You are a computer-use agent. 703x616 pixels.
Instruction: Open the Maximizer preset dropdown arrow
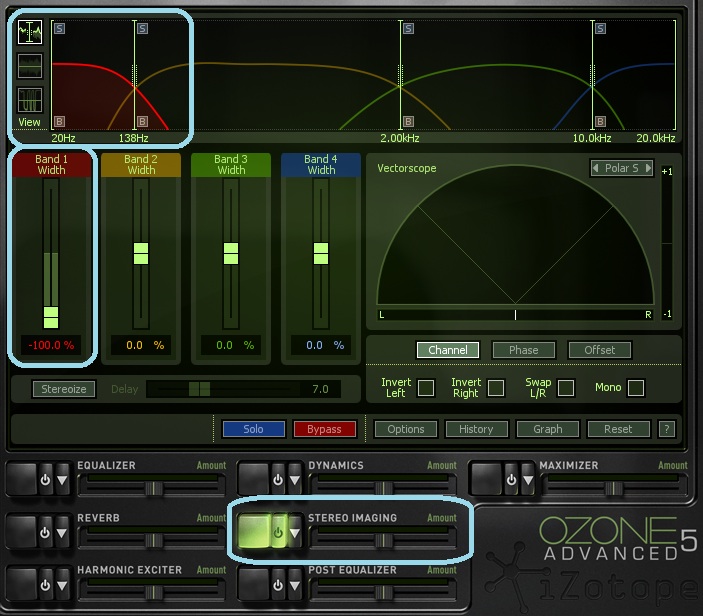pyautogui.click(x=528, y=480)
